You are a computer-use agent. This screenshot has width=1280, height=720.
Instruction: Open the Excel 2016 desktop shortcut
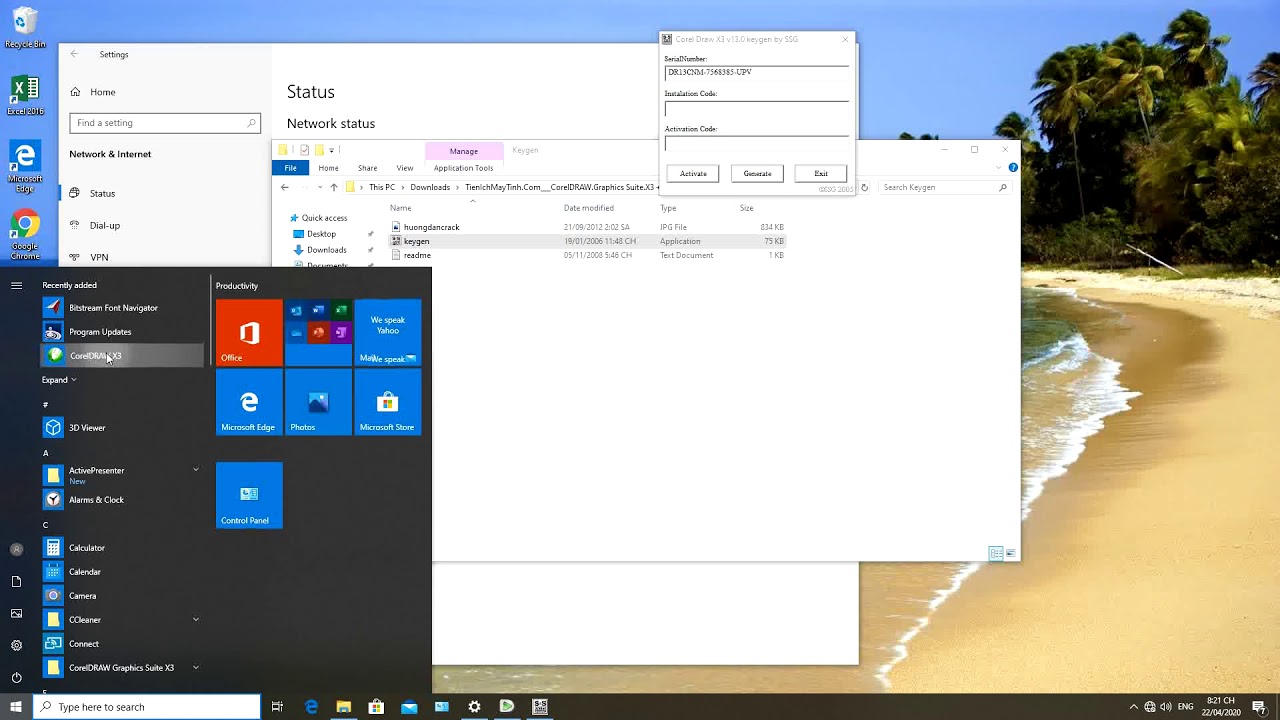25,96
